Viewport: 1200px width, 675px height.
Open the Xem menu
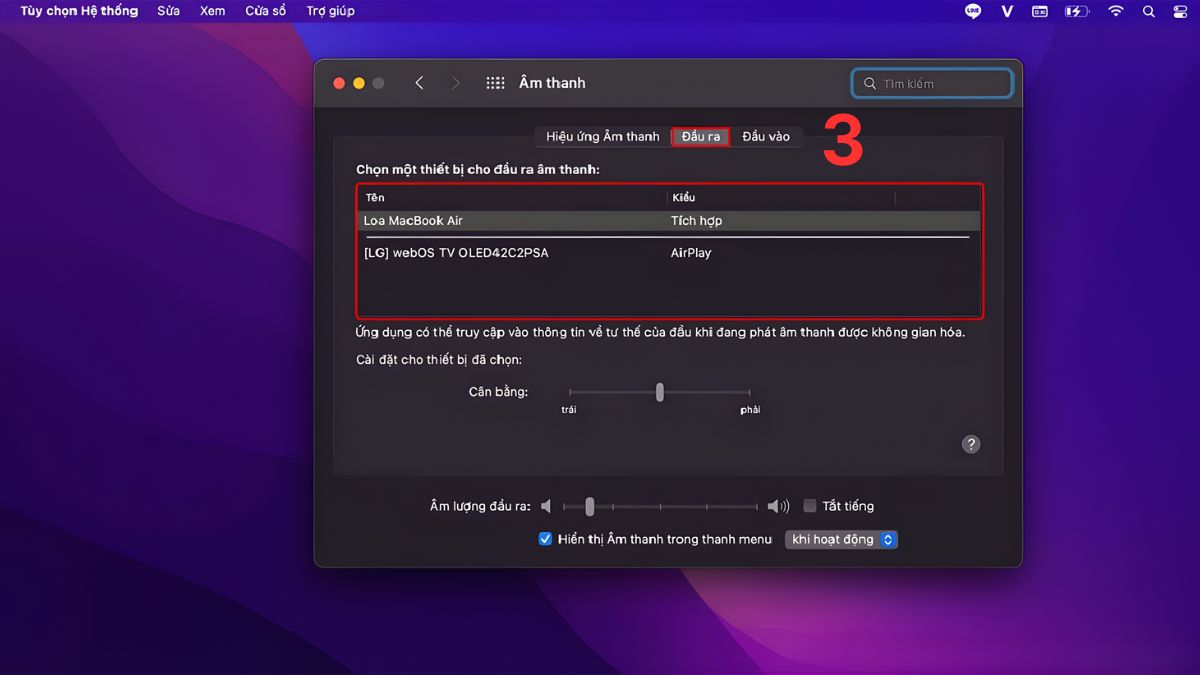click(x=212, y=11)
